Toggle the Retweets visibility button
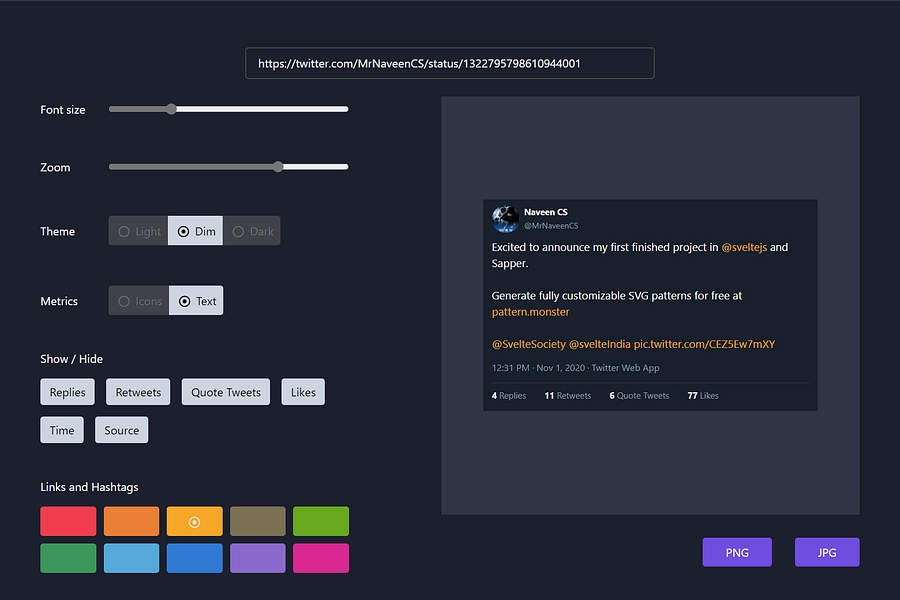900x600 pixels. [x=138, y=392]
